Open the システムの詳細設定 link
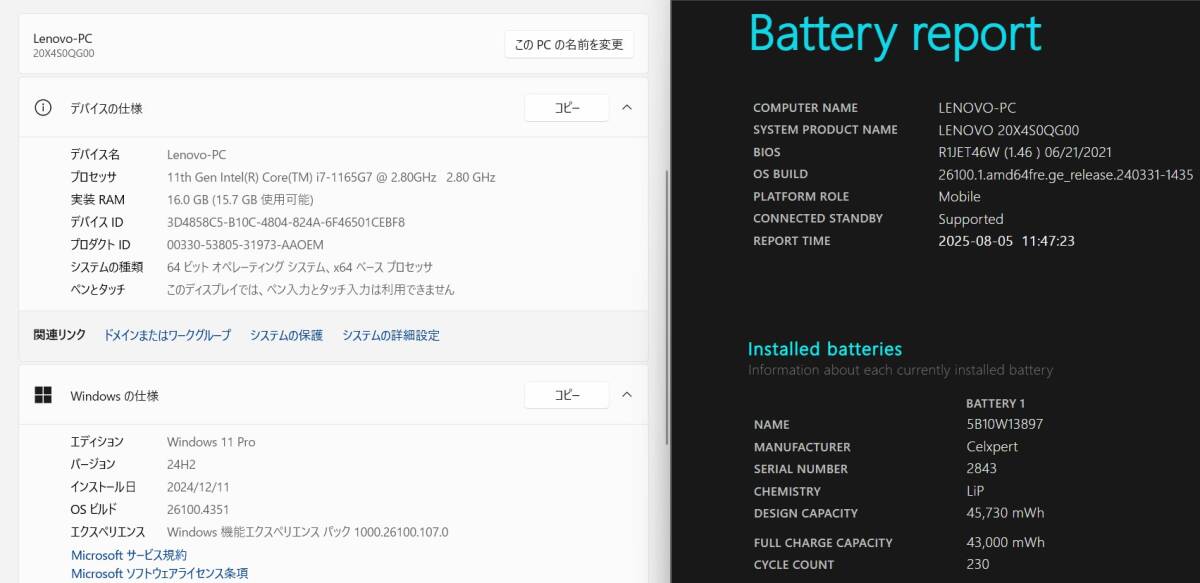The image size is (1200, 583). [x=390, y=335]
